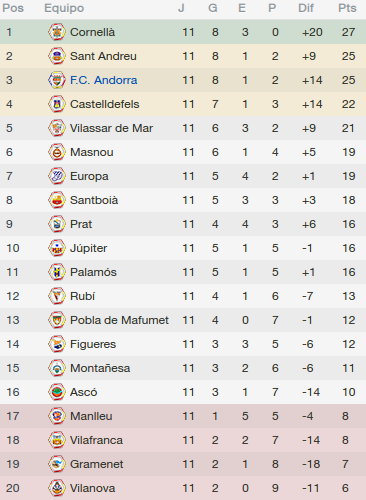366x500 pixels.
Task: Click the Sant Andreu club badge
Action: [x=57, y=56]
